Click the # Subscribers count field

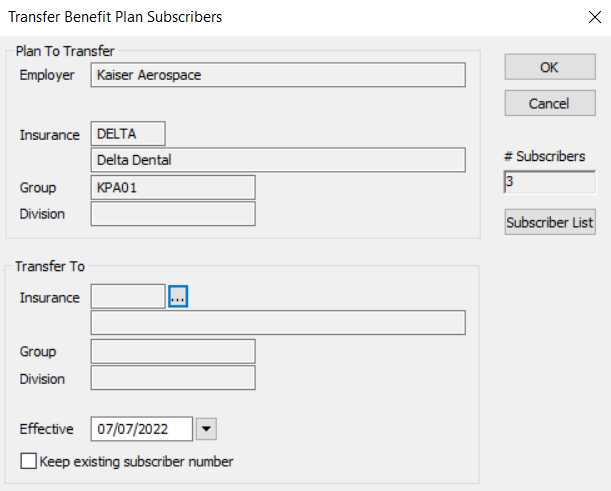[549, 182]
